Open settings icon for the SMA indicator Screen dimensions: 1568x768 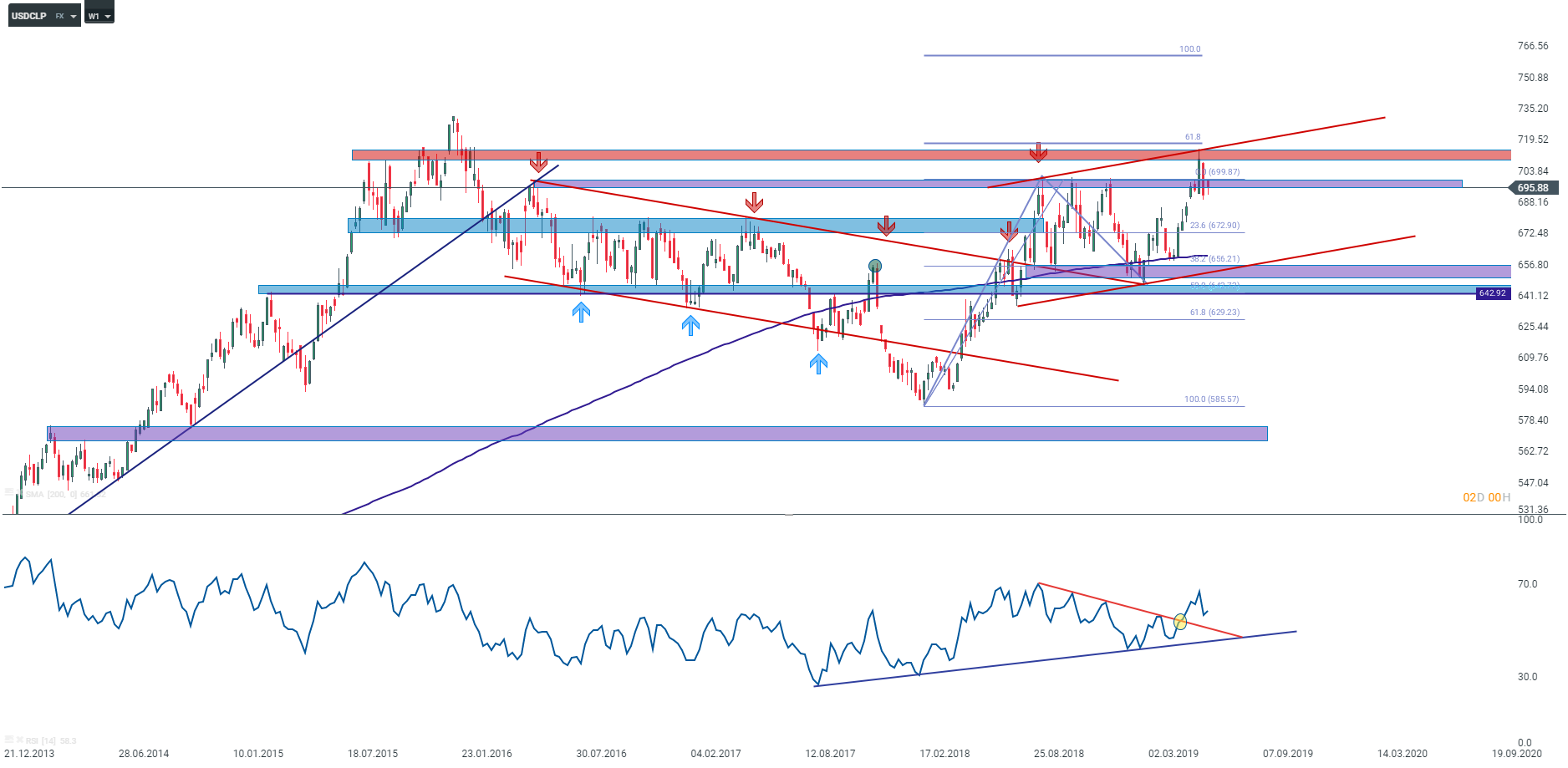[x=9, y=494]
